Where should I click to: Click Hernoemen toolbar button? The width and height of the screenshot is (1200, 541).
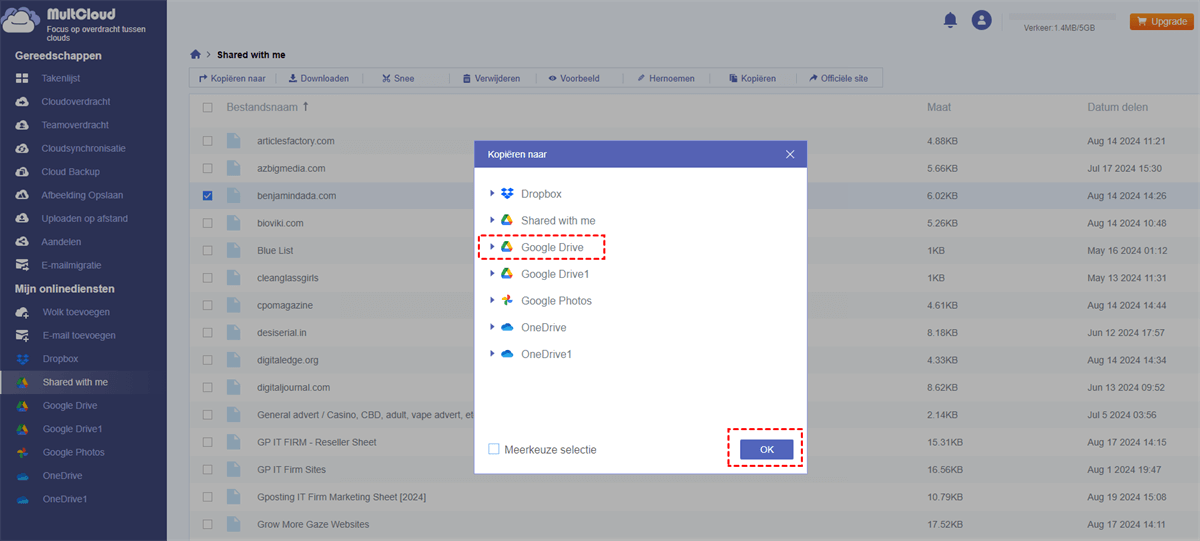point(664,78)
